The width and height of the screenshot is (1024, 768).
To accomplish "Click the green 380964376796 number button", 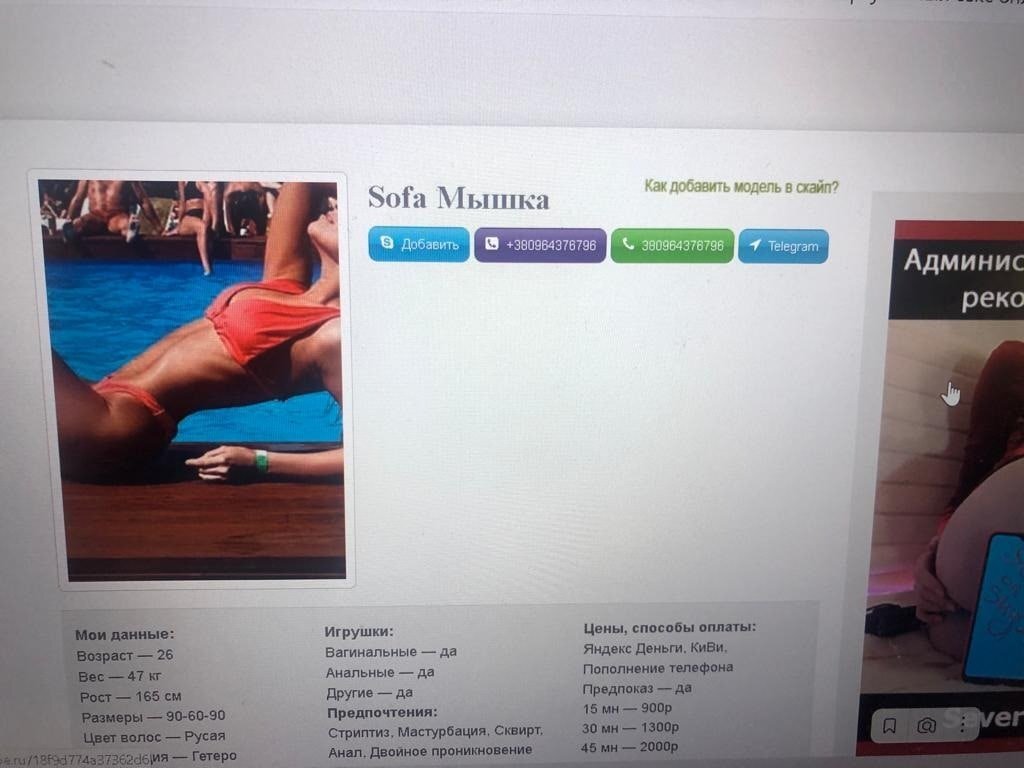I will click(x=672, y=246).
